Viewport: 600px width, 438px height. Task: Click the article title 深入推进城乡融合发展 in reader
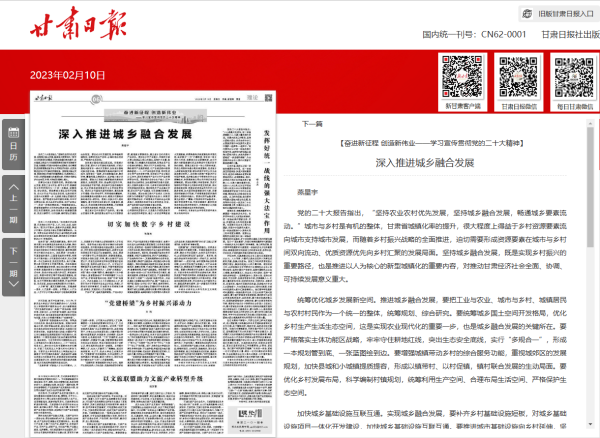pos(425,163)
